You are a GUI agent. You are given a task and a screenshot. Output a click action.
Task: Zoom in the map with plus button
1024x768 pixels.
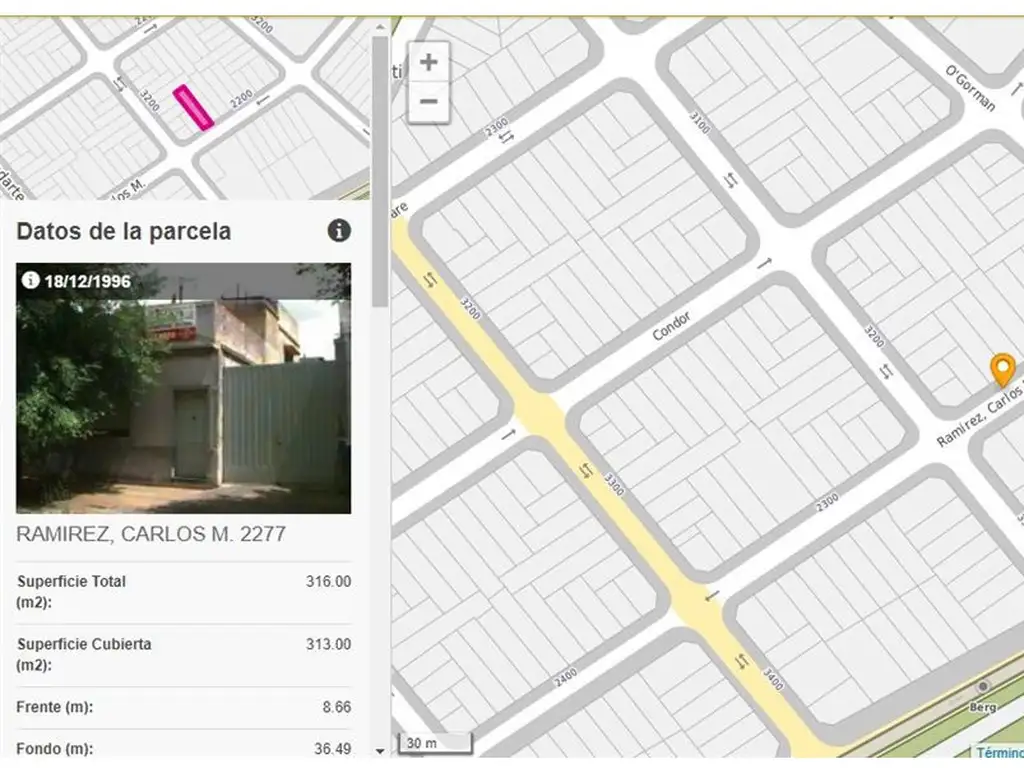(428, 62)
